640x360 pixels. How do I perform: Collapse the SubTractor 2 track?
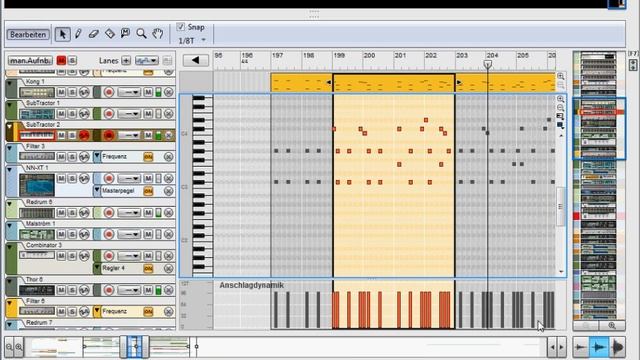tap(10, 127)
